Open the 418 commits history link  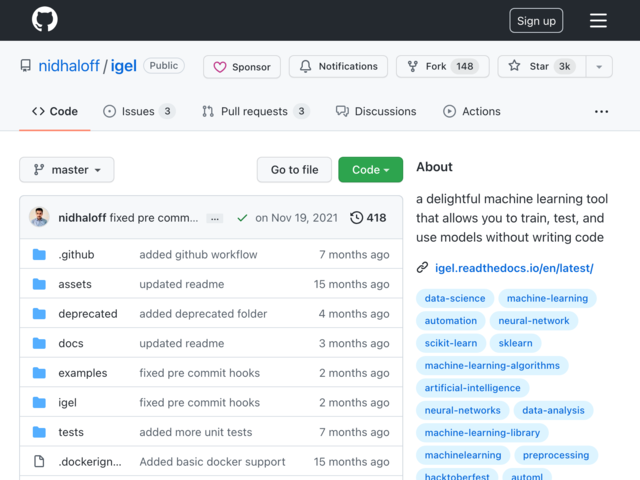[x=368, y=218]
